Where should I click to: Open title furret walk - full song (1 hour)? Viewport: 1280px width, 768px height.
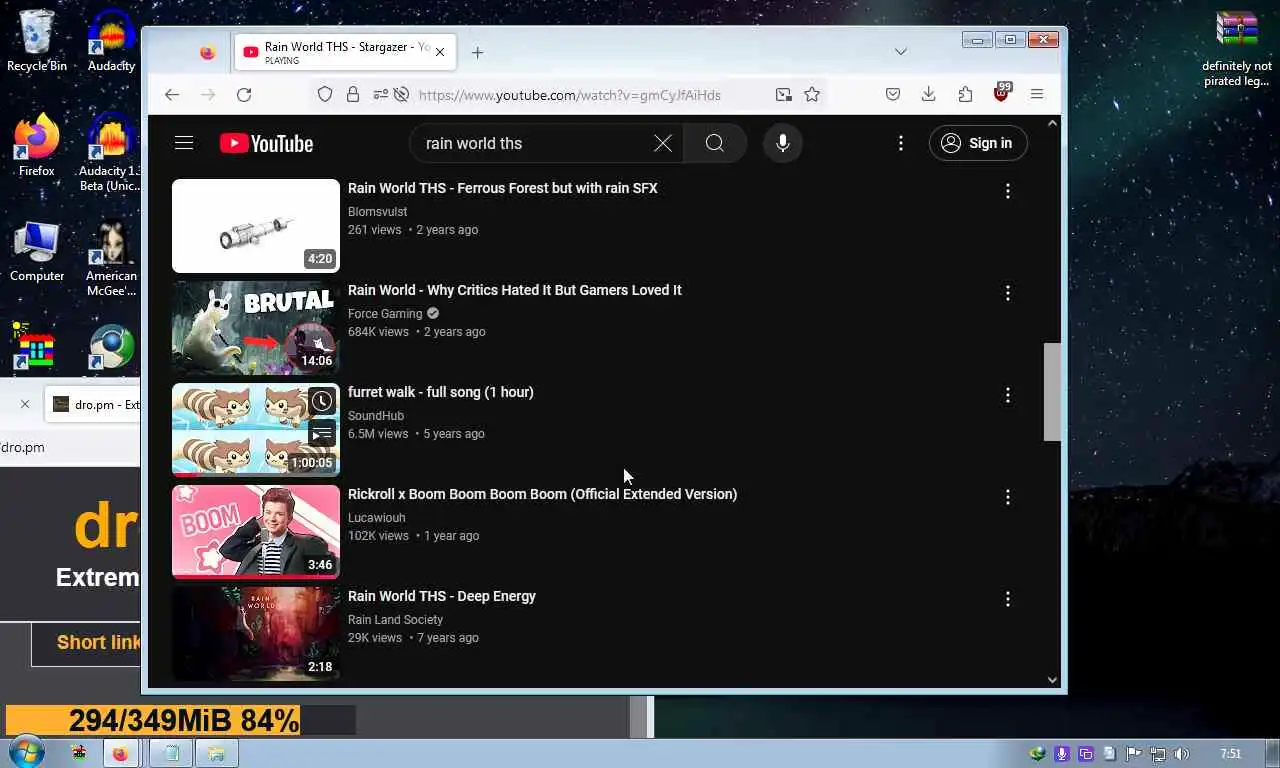pos(440,392)
